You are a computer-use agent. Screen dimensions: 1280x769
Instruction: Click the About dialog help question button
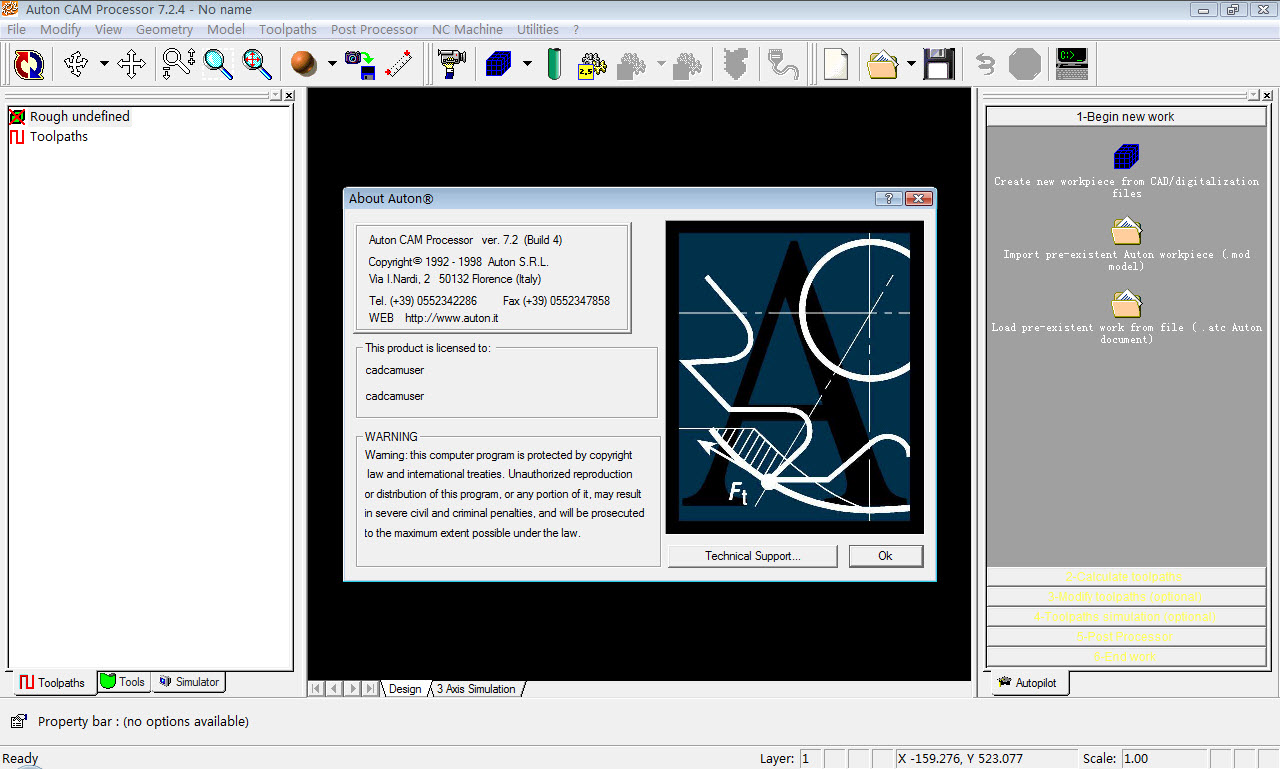click(x=888, y=198)
